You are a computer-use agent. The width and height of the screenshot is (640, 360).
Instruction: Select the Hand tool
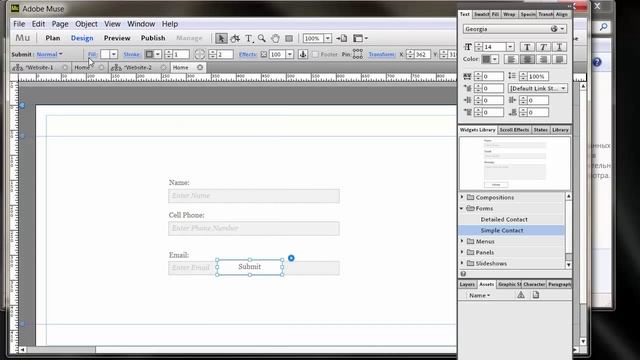[276, 38]
